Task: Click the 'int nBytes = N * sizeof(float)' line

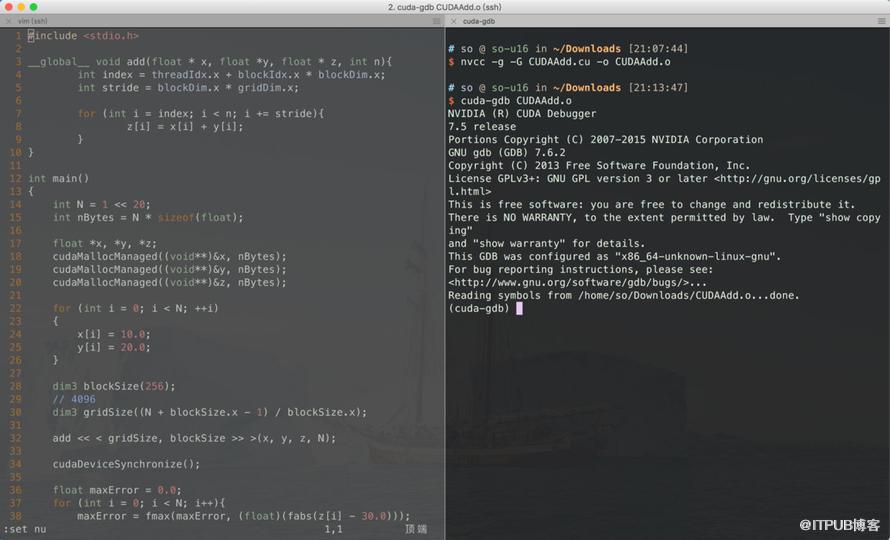Action: tap(148, 217)
